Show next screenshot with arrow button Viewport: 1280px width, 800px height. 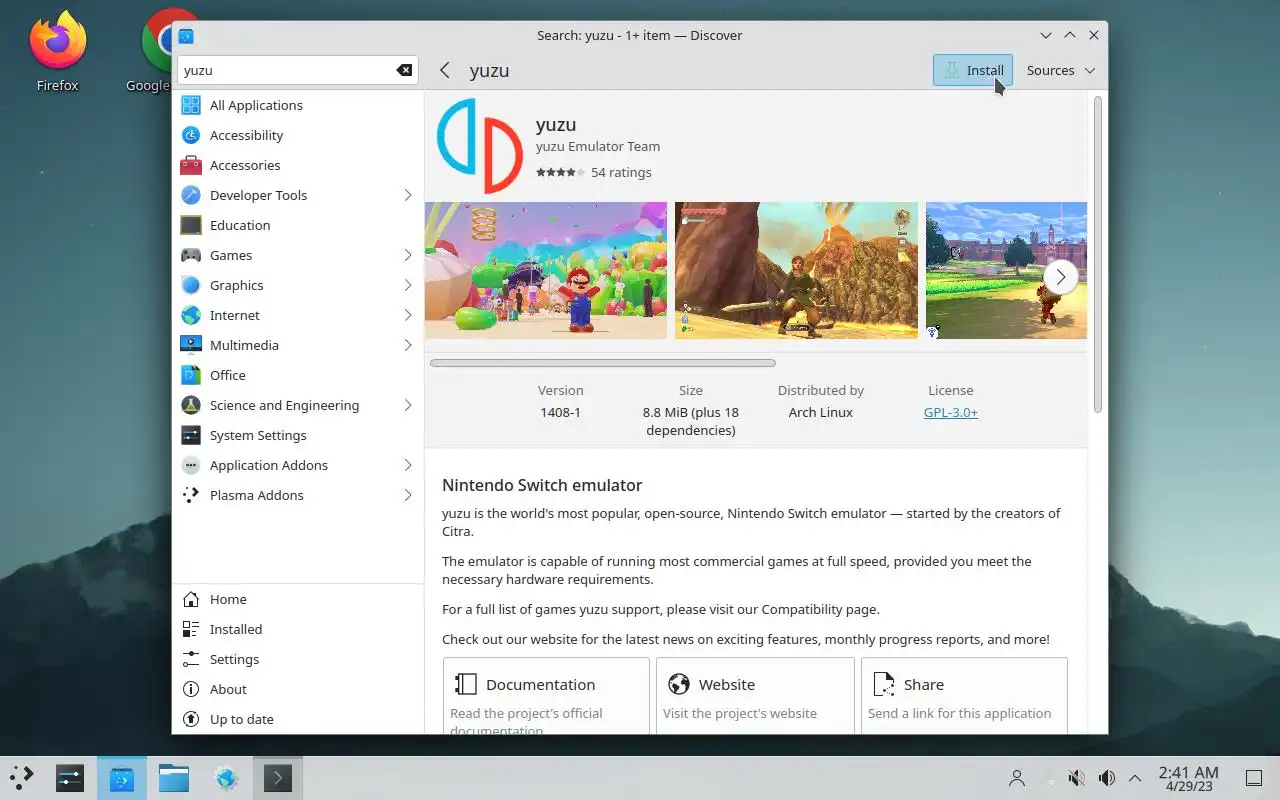(x=1060, y=277)
